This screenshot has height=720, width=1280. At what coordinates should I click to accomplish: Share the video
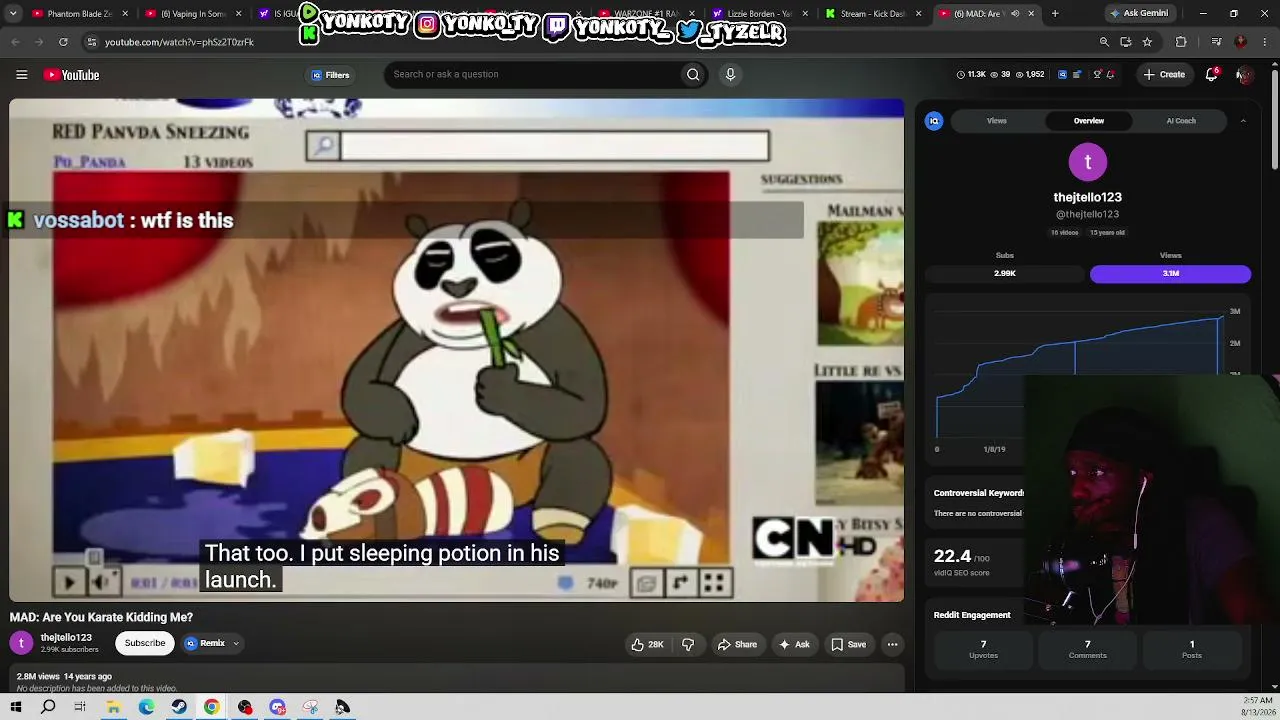(x=738, y=645)
